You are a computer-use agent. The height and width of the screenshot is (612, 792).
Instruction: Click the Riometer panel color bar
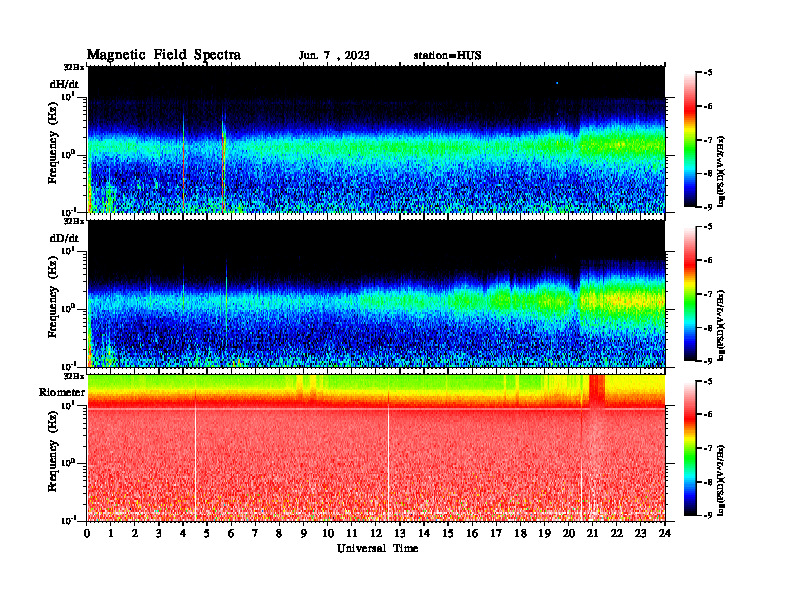coord(690,448)
